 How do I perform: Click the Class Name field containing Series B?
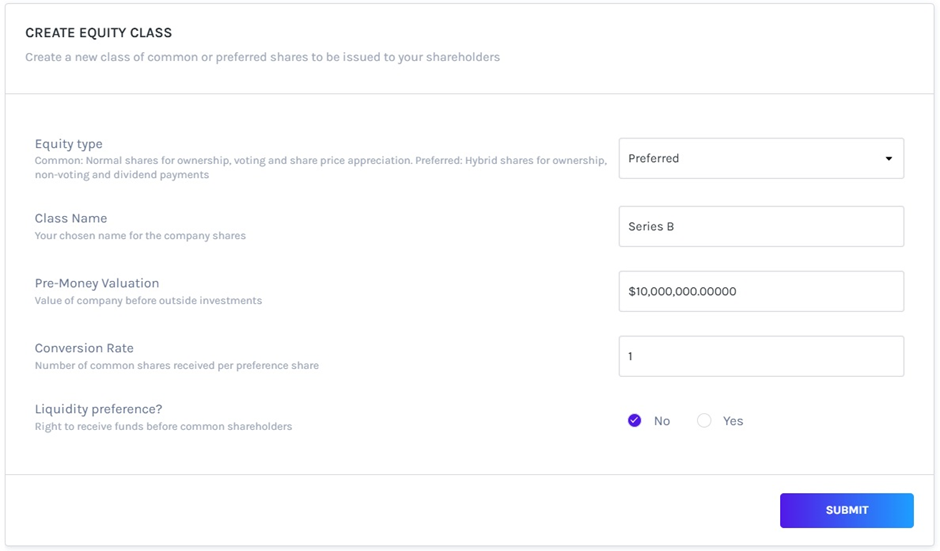pyautogui.click(x=760, y=227)
